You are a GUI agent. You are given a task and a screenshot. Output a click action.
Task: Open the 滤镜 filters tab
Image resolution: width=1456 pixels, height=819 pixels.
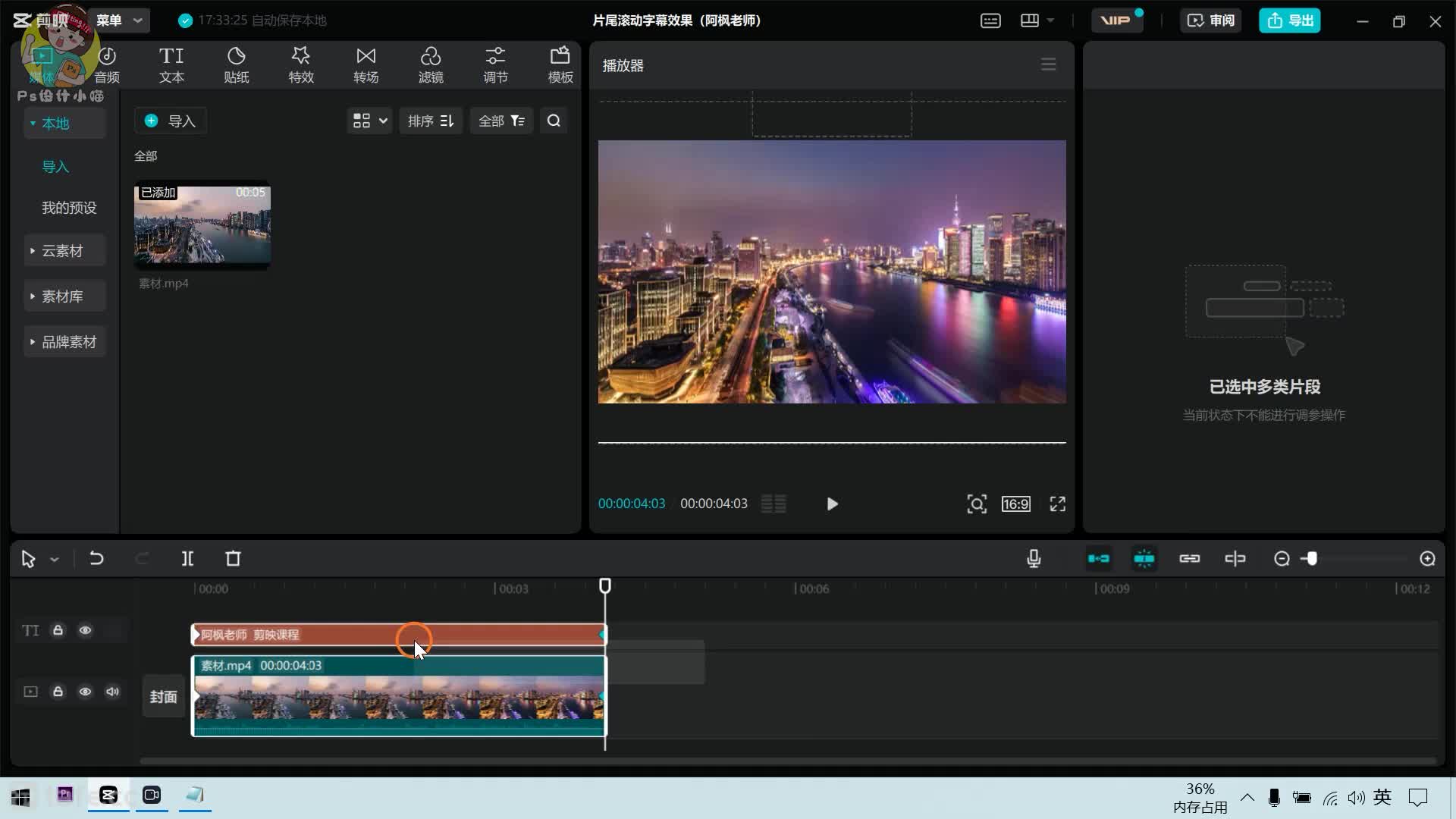(x=431, y=65)
